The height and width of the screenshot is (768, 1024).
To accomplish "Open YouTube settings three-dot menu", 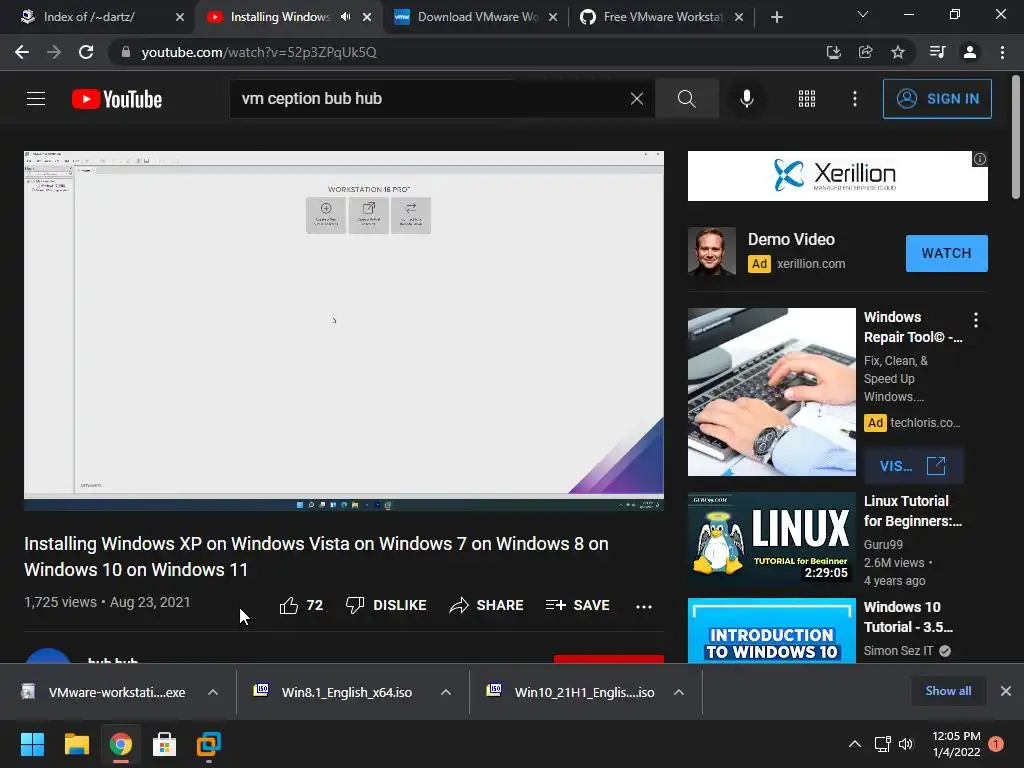I will [855, 99].
